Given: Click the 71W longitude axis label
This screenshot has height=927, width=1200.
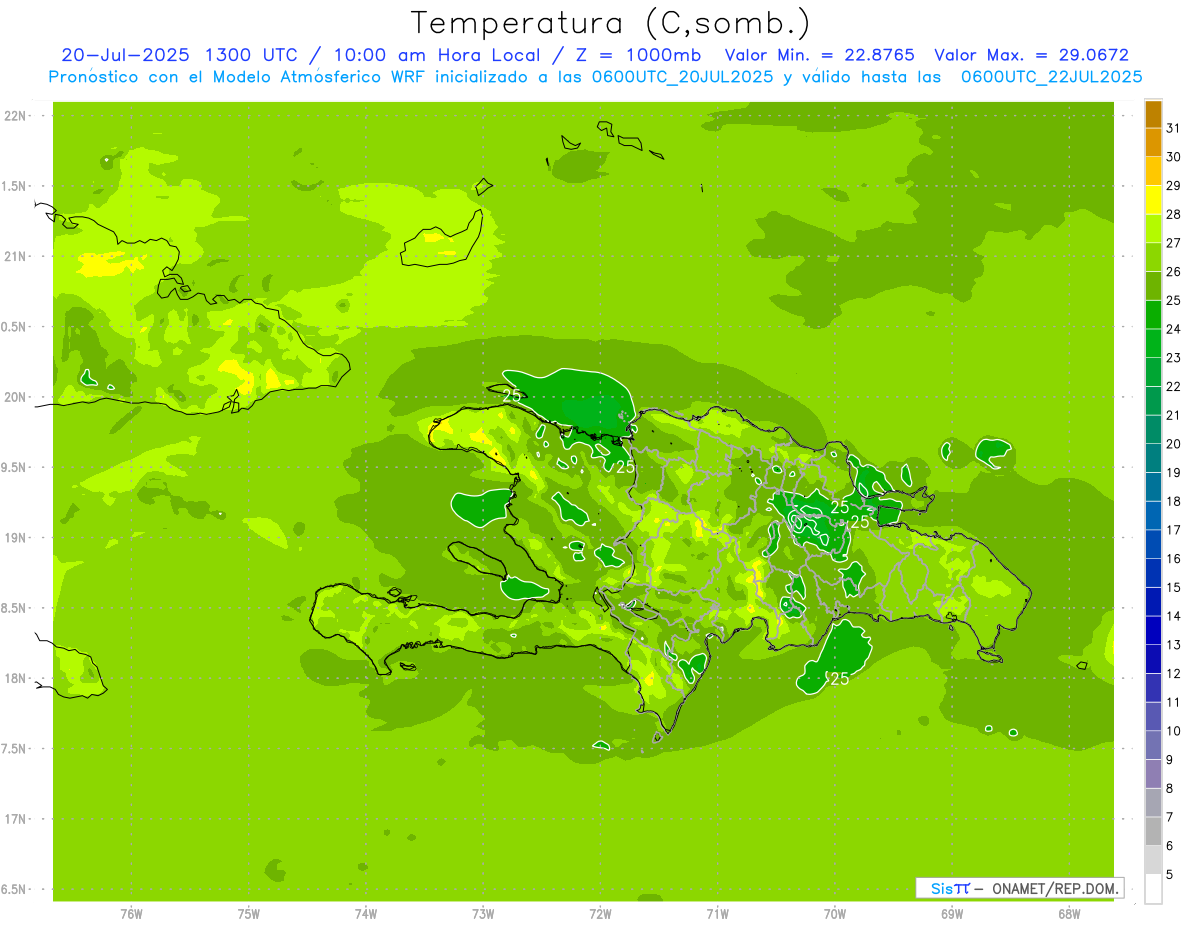Looking at the screenshot, I should point(717,914).
